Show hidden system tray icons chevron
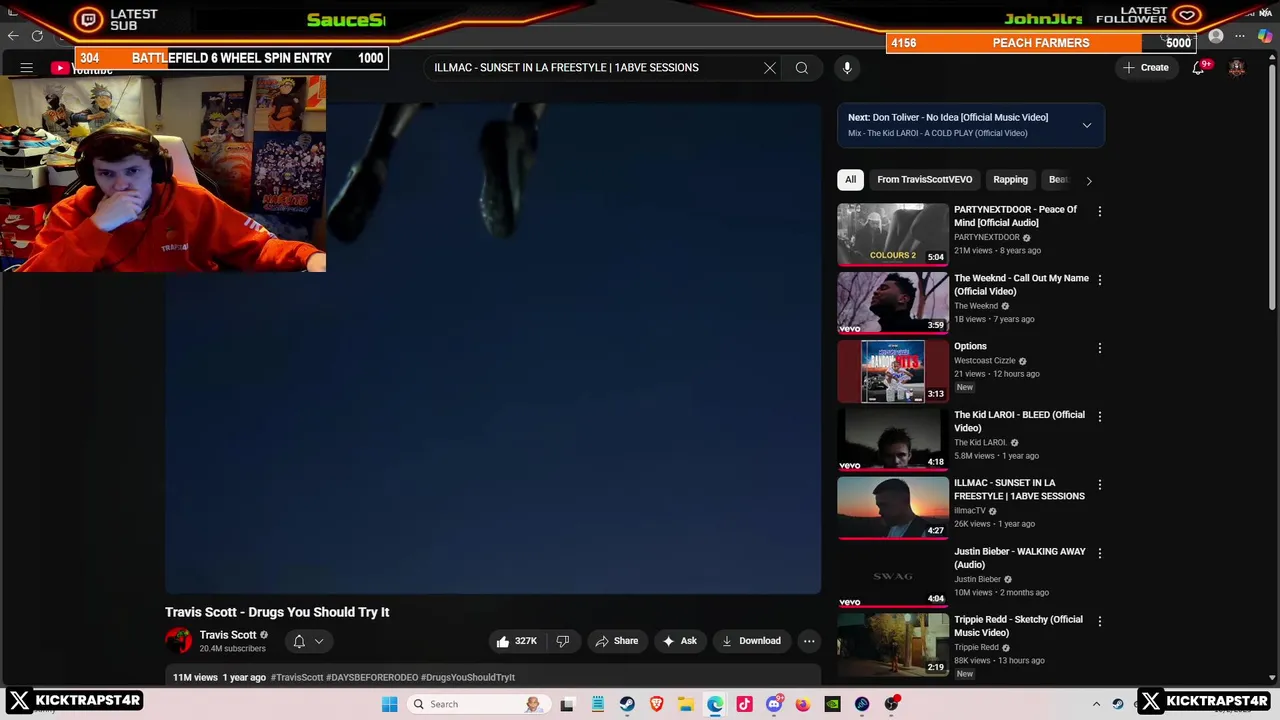The image size is (1280, 720). pos(1096,704)
